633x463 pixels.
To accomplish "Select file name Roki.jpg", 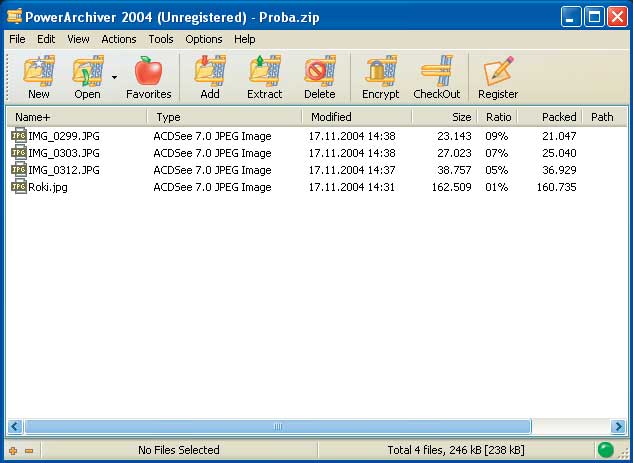I will click(x=48, y=187).
